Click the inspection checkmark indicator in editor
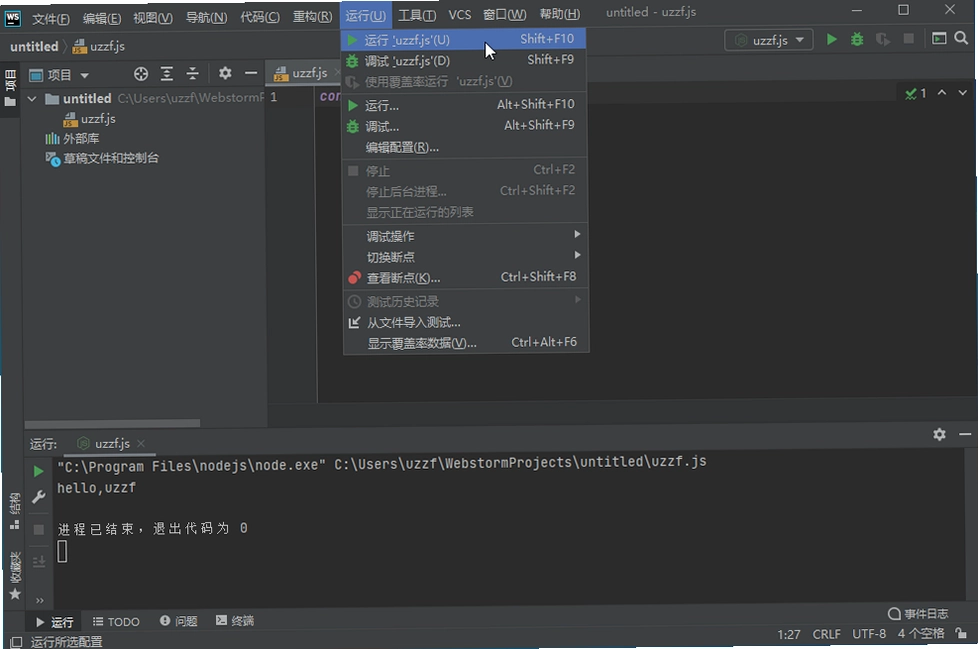978x649 pixels. 916,94
